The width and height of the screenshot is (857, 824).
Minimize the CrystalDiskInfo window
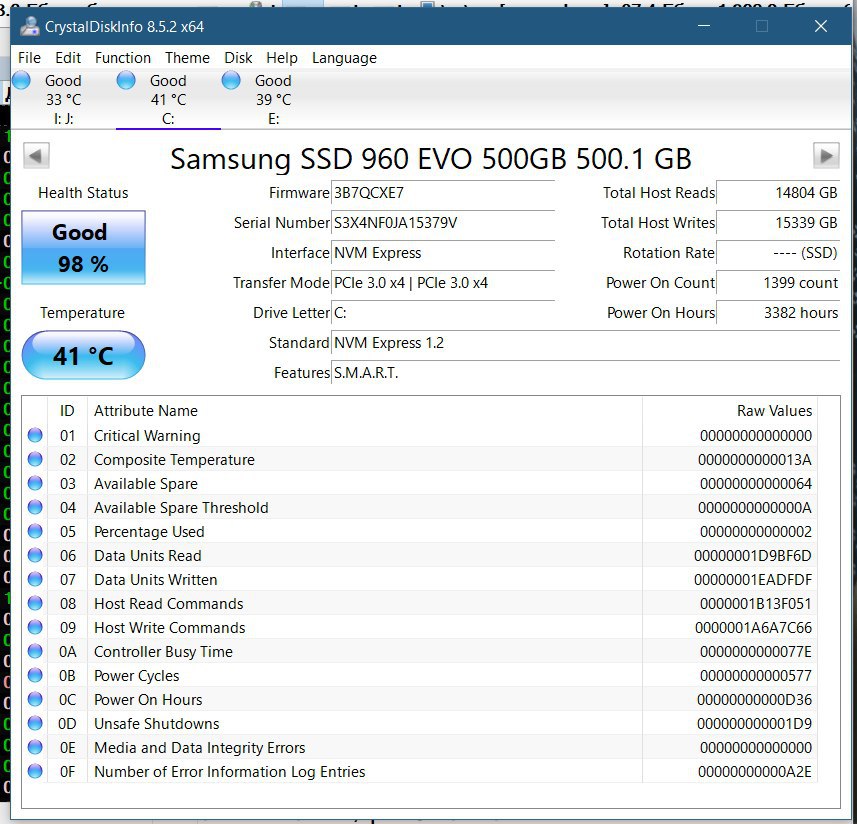(x=704, y=26)
